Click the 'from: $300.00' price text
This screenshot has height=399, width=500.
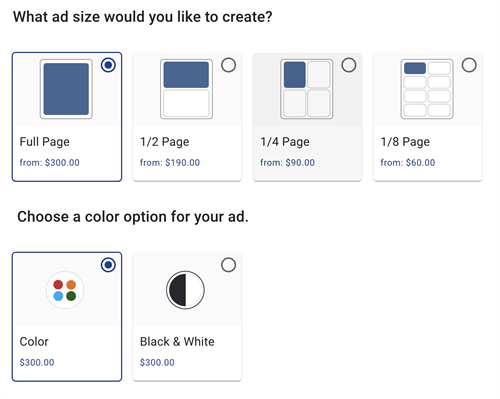[x=50, y=163]
